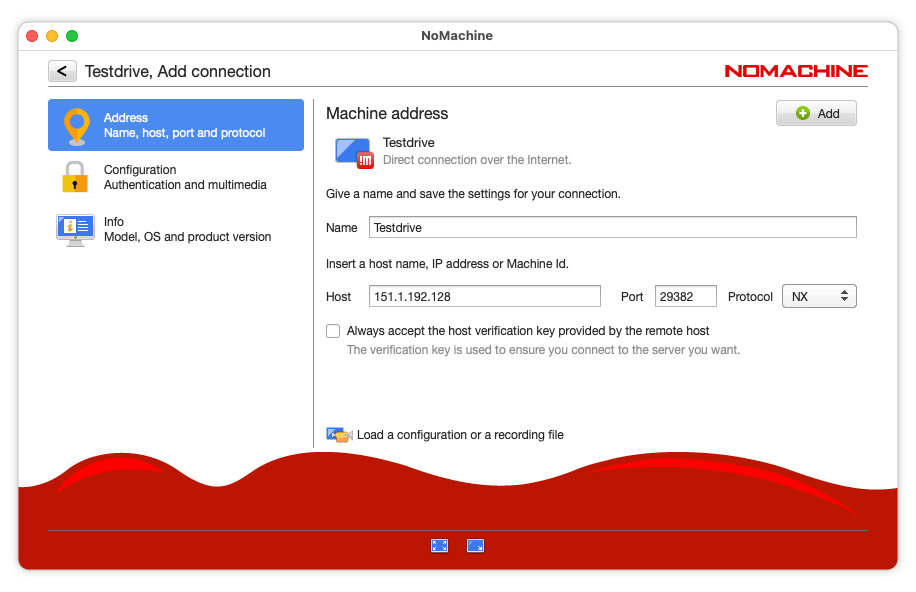Image resolution: width=916 pixels, height=592 pixels.
Task: Go back with the arrow button
Action: 62,71
